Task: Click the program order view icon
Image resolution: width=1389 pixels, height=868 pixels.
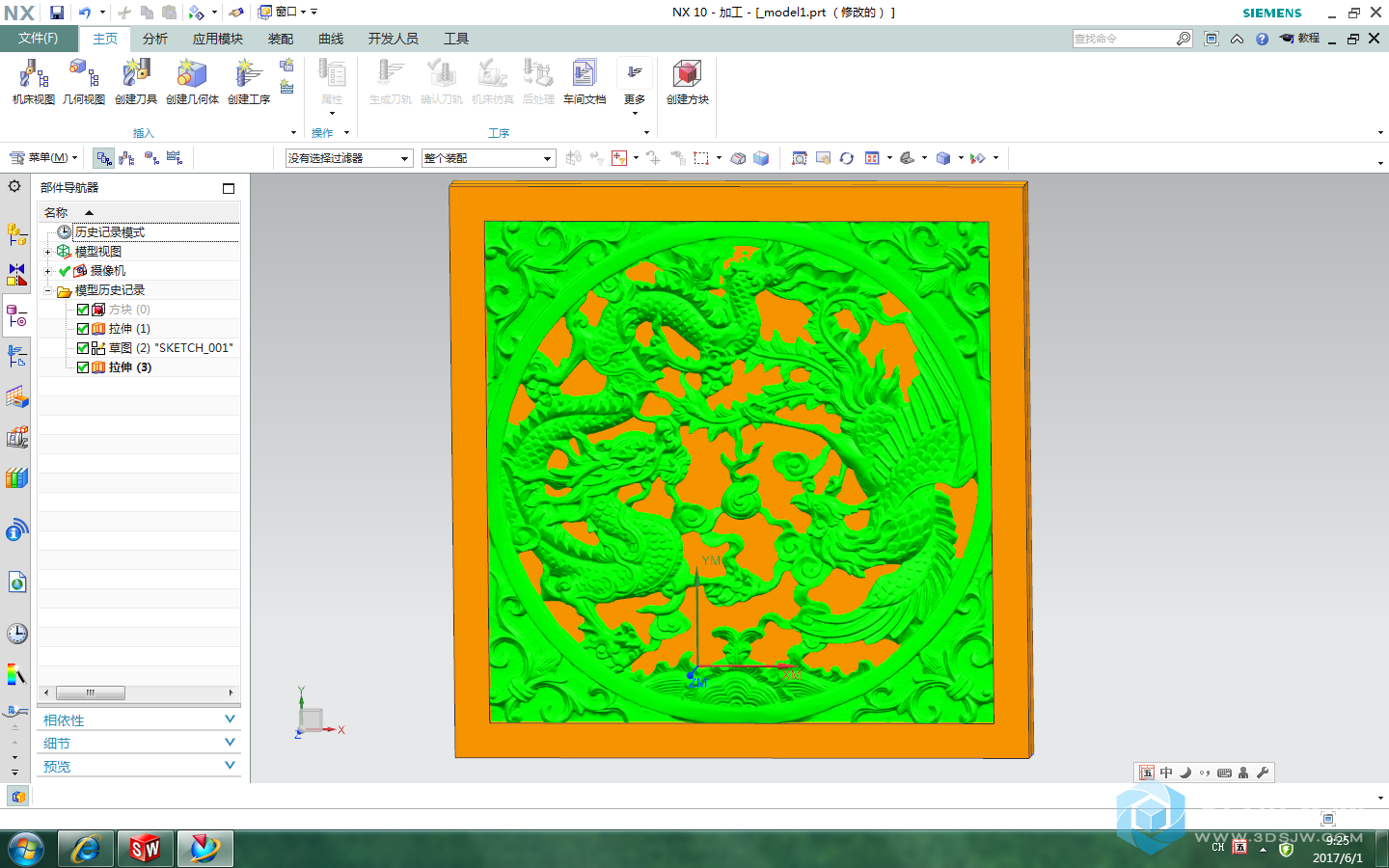Action: (x=103, y=158)
